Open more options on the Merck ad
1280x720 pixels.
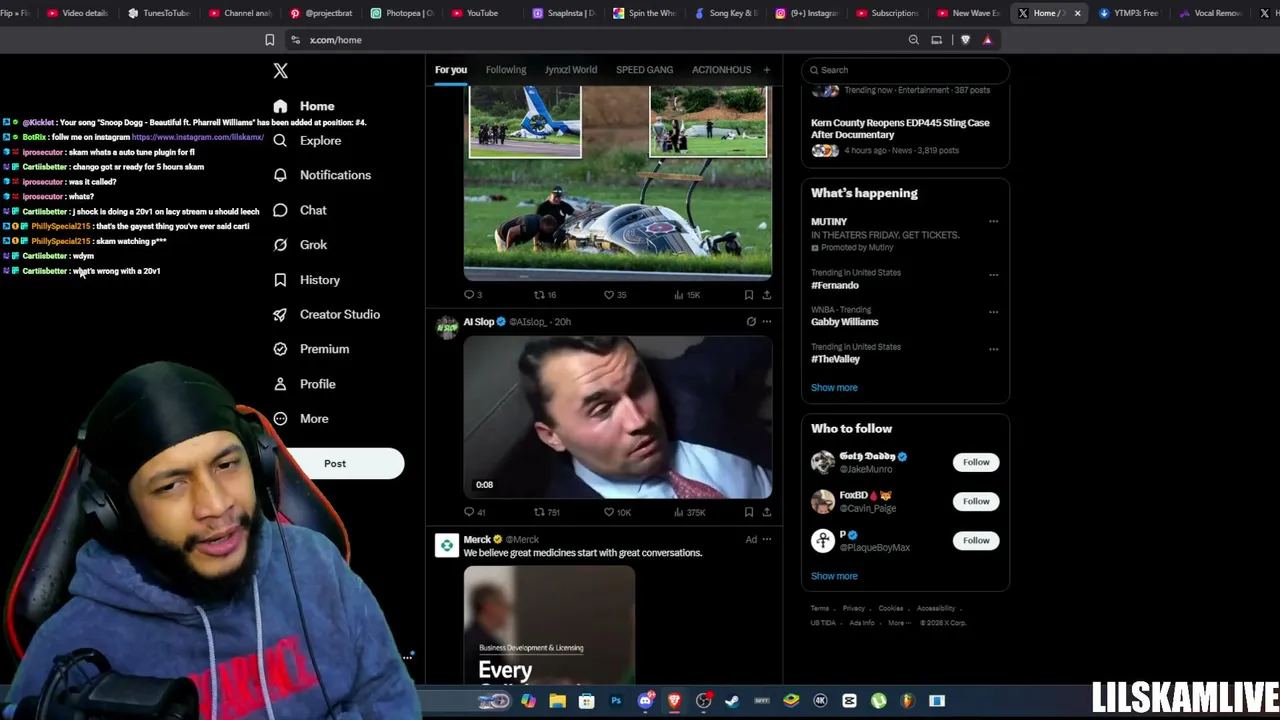point(767,540)
